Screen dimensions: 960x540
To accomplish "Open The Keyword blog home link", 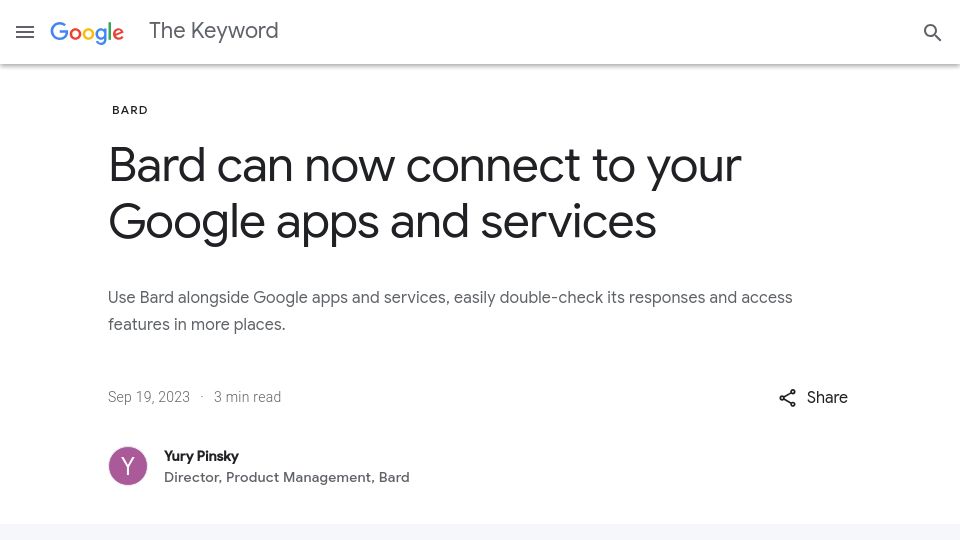I will pos(214,31).
